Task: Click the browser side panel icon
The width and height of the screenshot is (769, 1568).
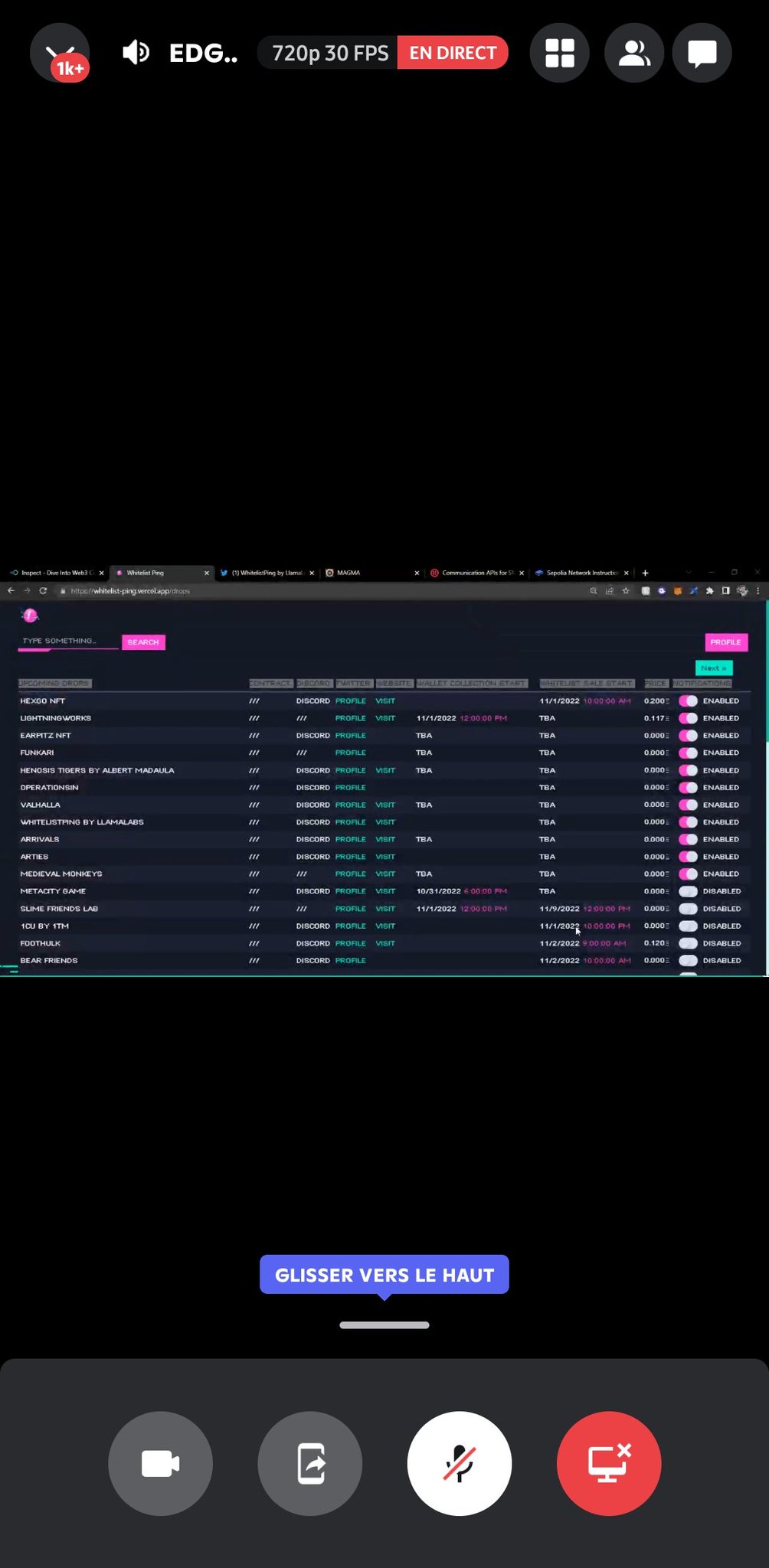Action: click(x=725, y=590)
